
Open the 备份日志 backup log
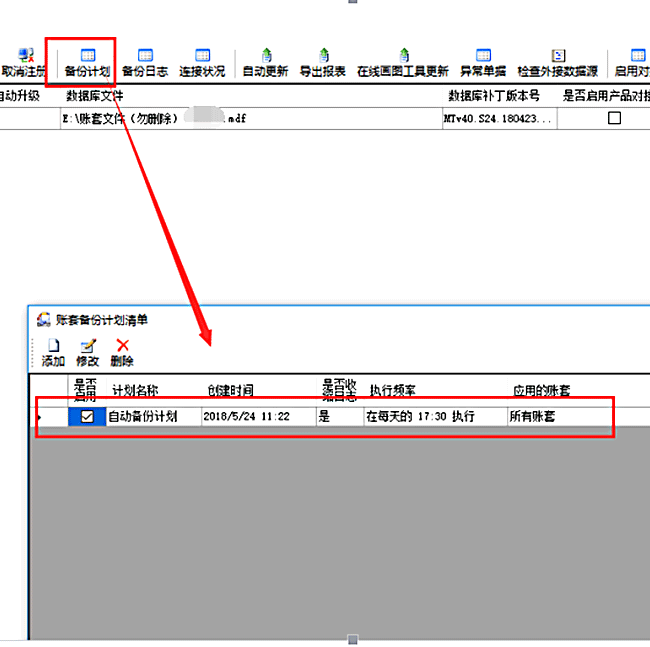[145, 63]
